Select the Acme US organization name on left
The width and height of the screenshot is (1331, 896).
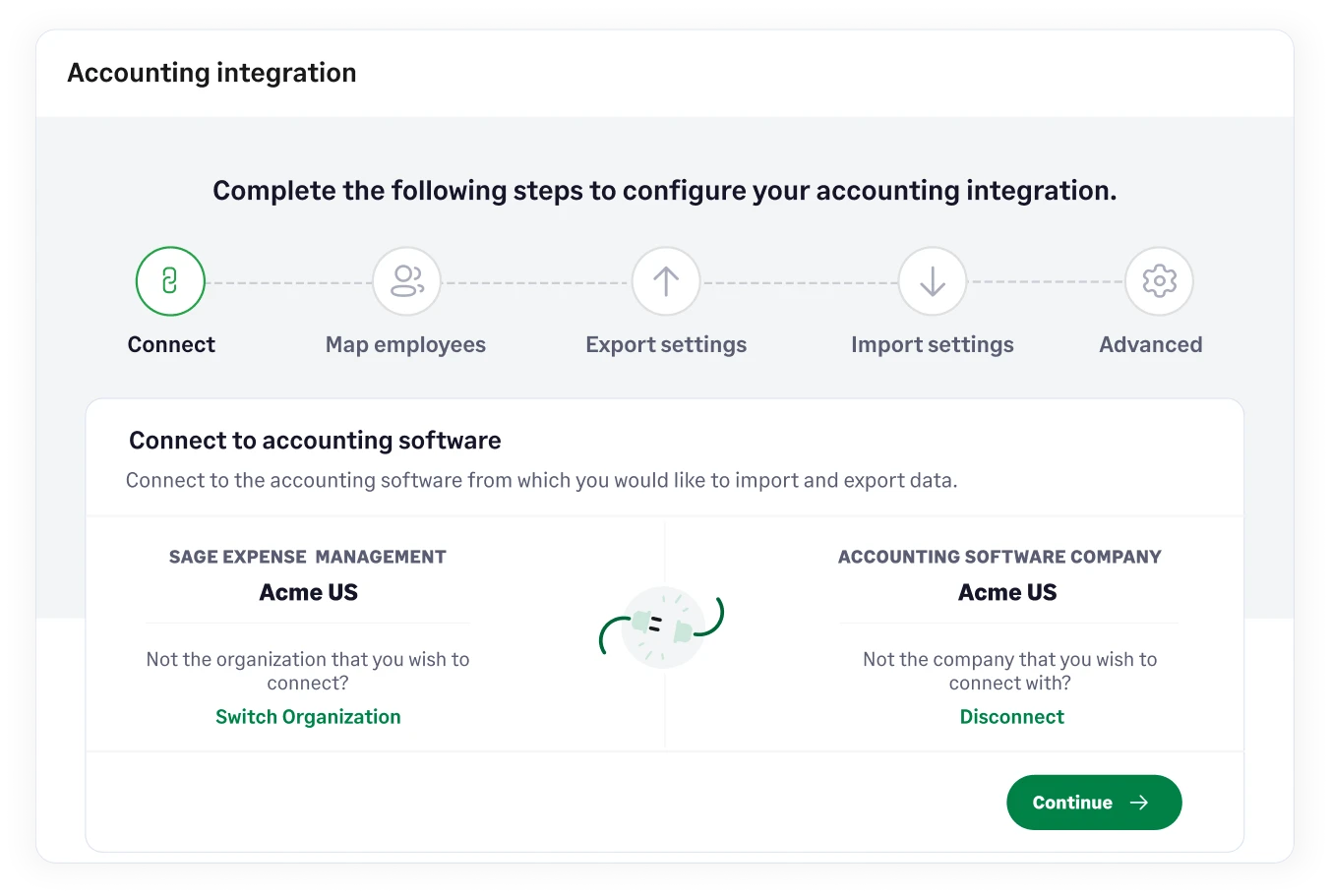pos(308,591)
